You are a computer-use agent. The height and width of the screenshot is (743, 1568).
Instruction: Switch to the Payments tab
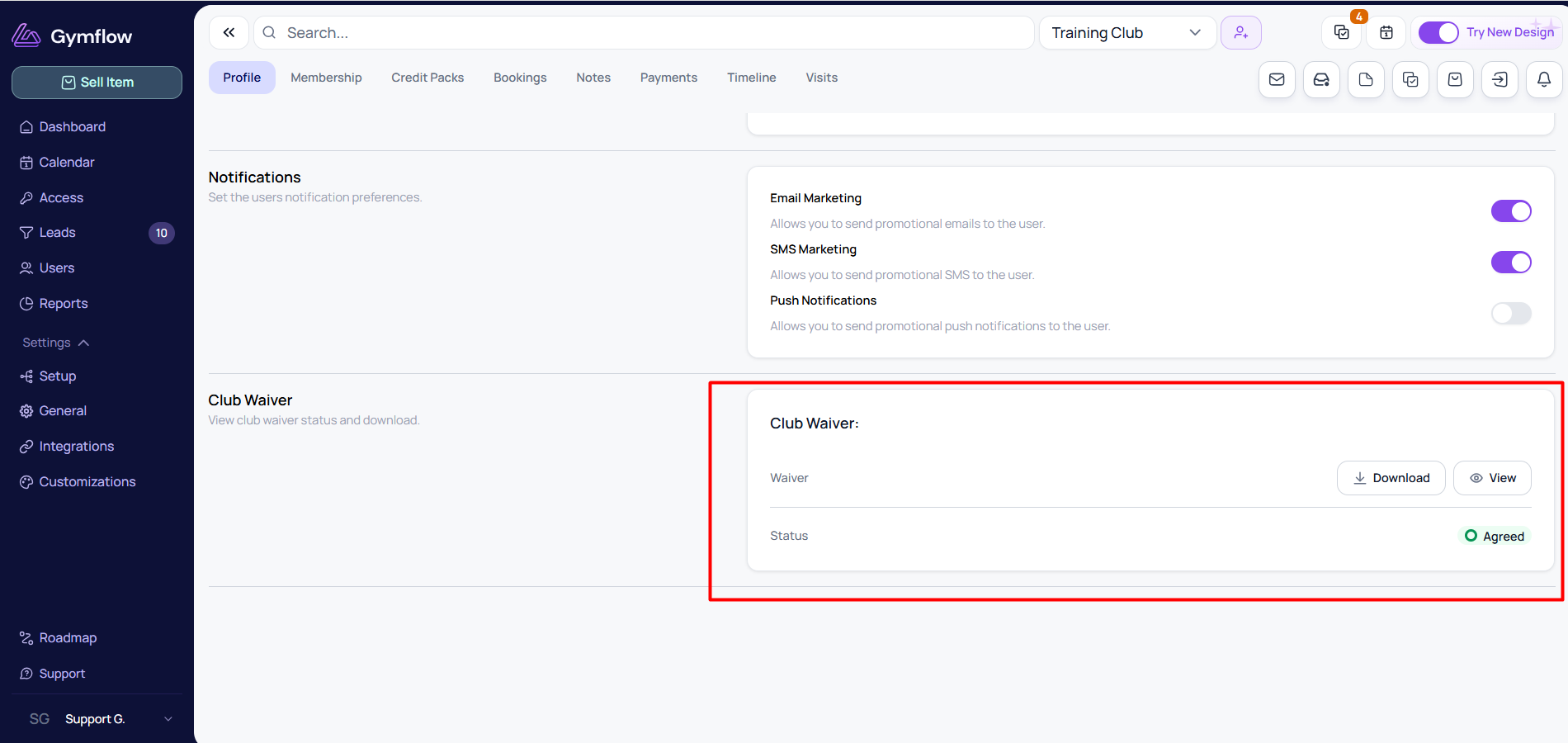click(x=668, y=78)
